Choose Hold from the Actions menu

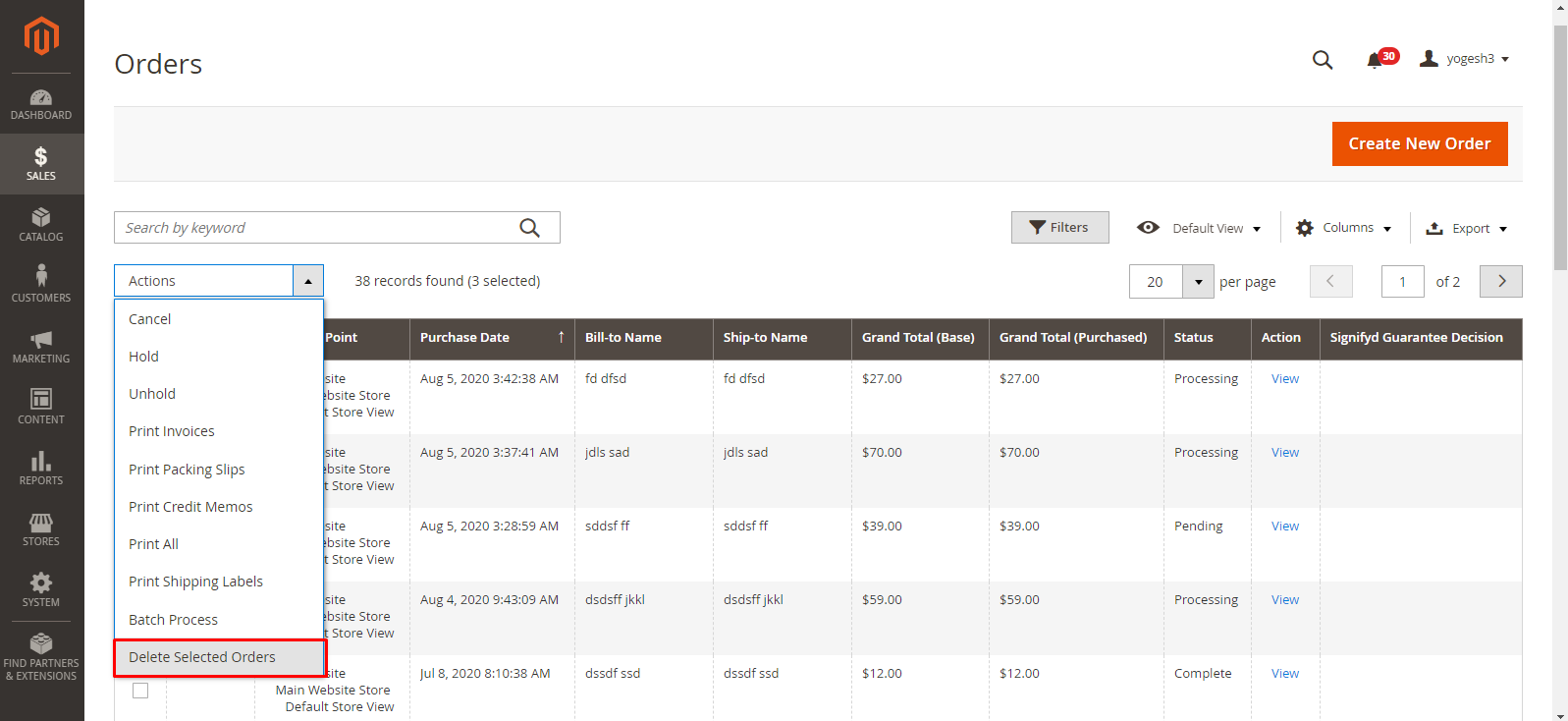pyautogui.click(x=219, y=357)
